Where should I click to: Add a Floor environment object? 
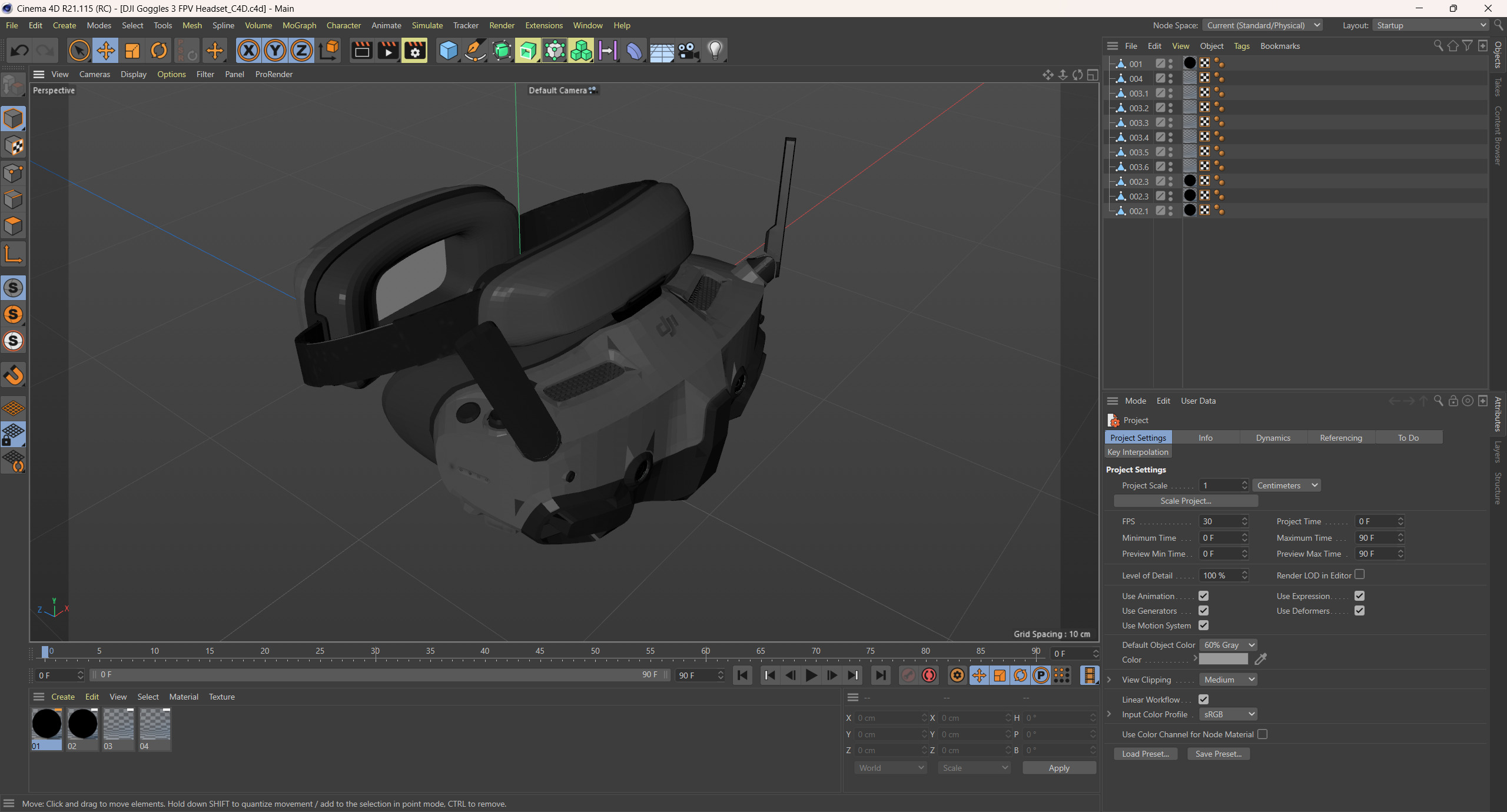tap(662, 51)
